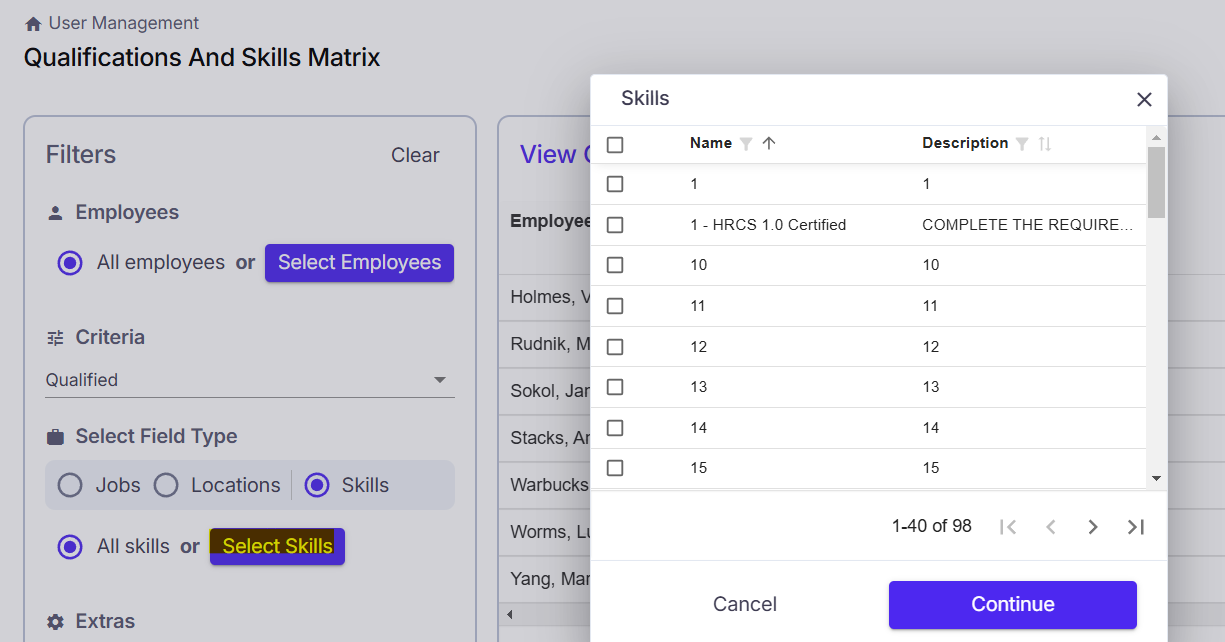Image resolution: width=1225 pixels, height=642 pixels.
Task: Check the box for skill 1
Action: (615, 184)
